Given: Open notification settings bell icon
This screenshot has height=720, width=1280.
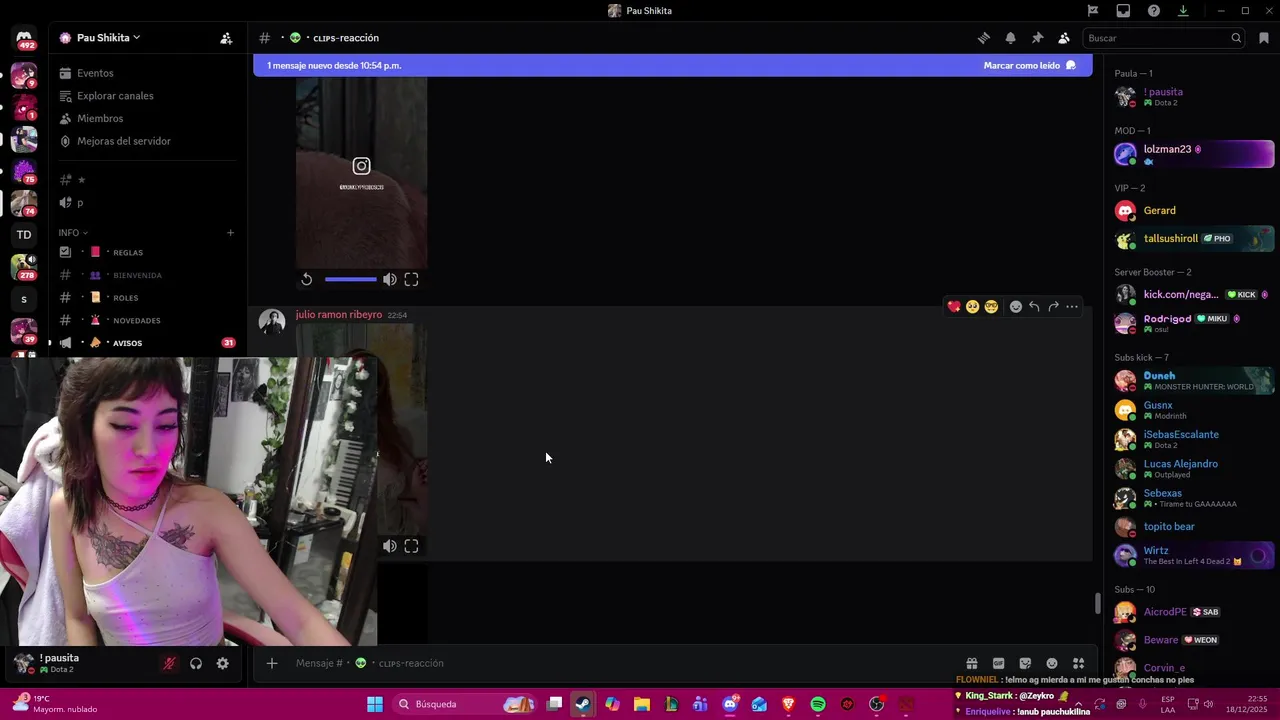Looking at the screenshot, I should [x=1010, y=38].
